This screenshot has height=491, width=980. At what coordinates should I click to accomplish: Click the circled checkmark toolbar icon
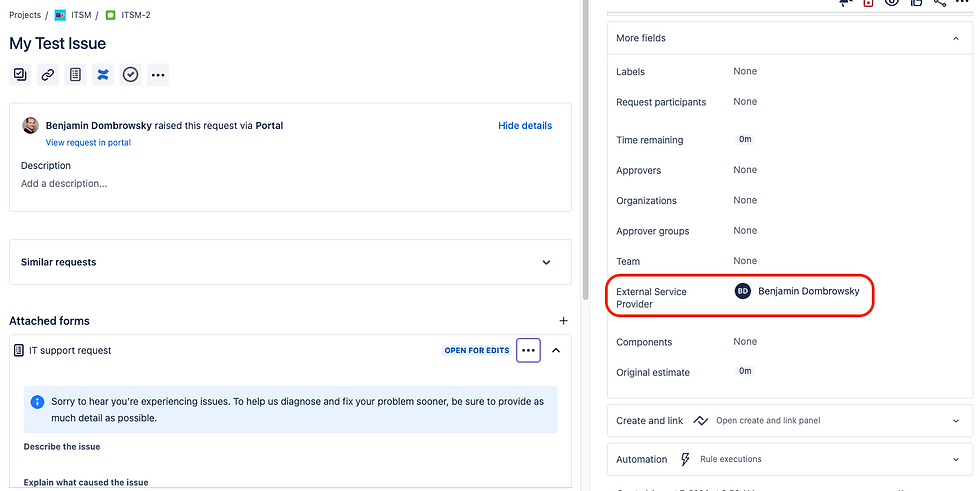(x=131, y=75)
